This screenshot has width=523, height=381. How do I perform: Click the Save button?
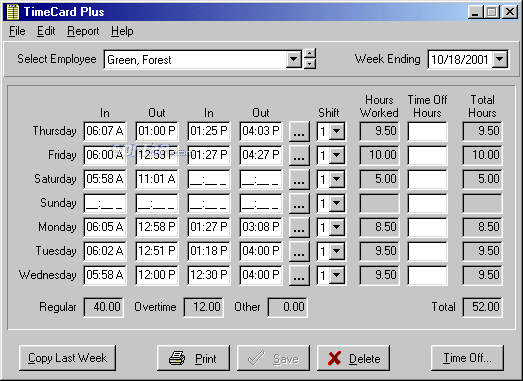coord(273,358)
